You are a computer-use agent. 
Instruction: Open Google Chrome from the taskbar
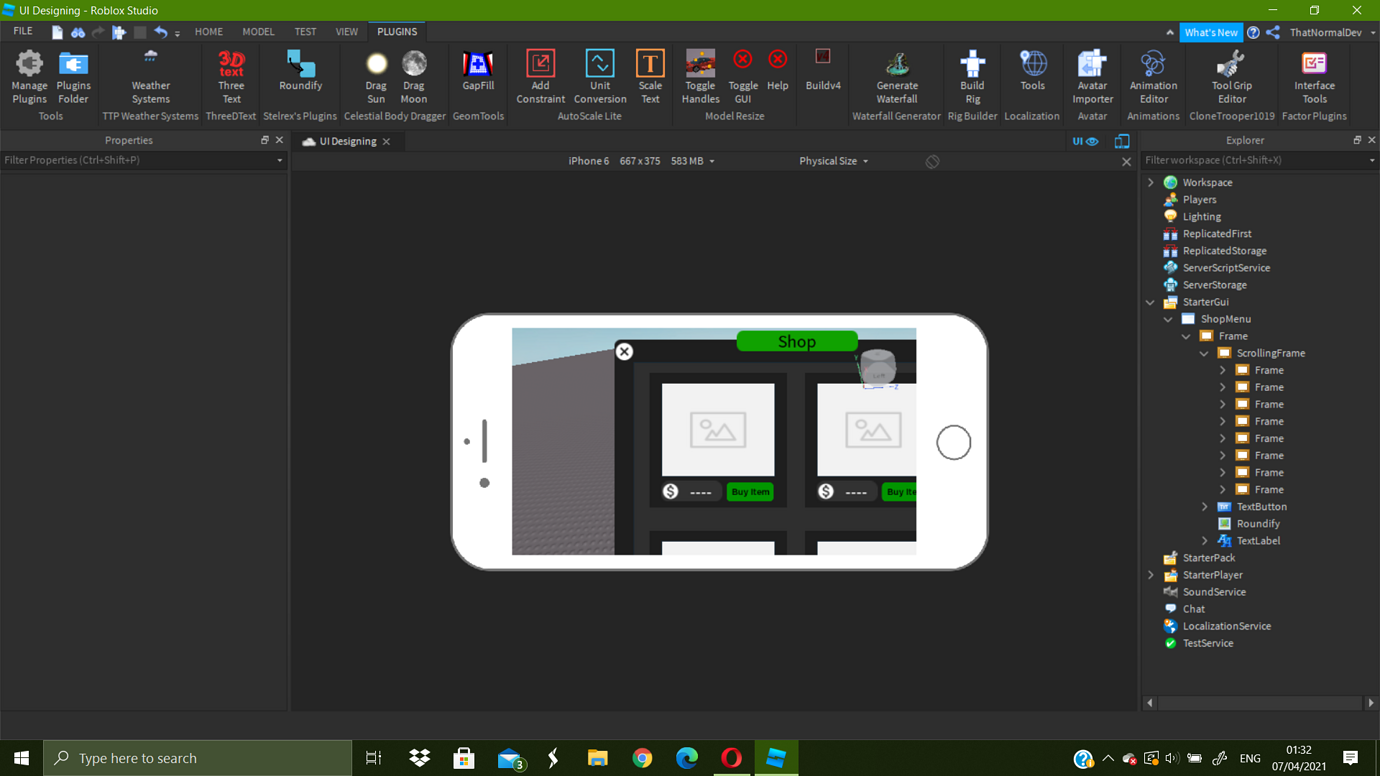click(642, 757)
